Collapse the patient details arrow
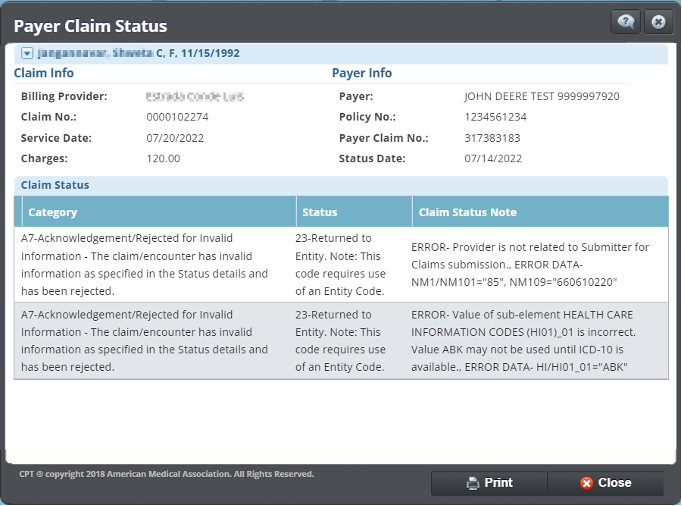682x506 pixels. 27,53
